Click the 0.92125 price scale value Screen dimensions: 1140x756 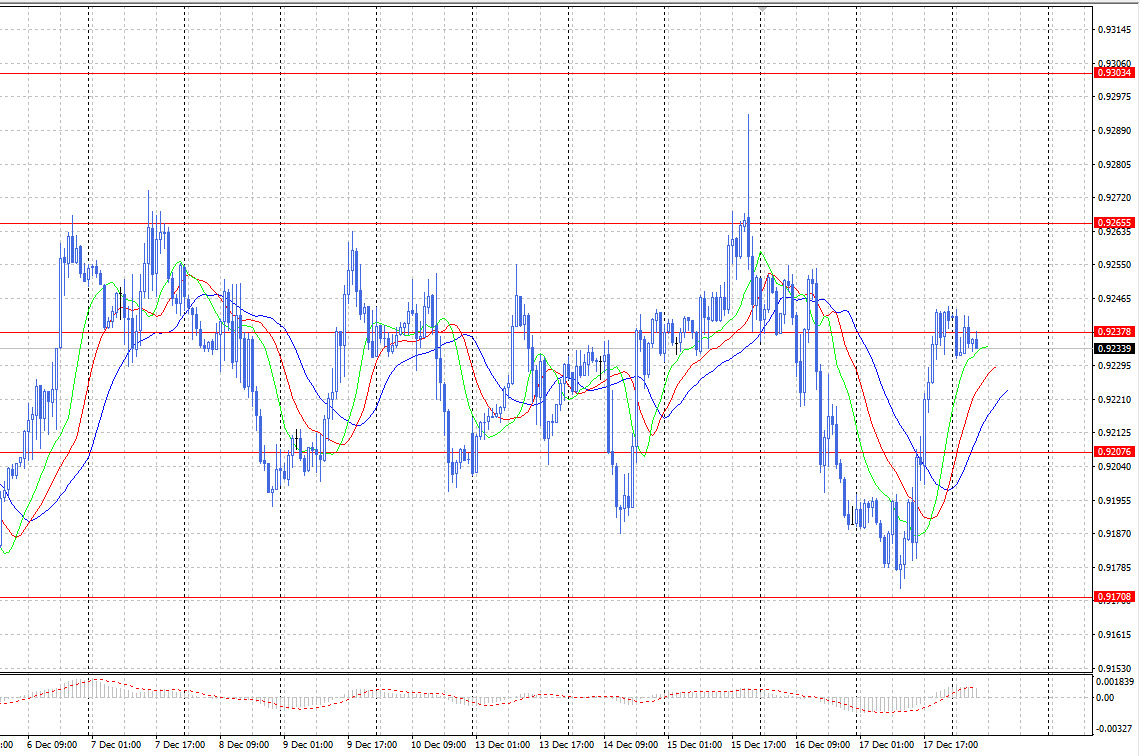(x=1114, y=433)
